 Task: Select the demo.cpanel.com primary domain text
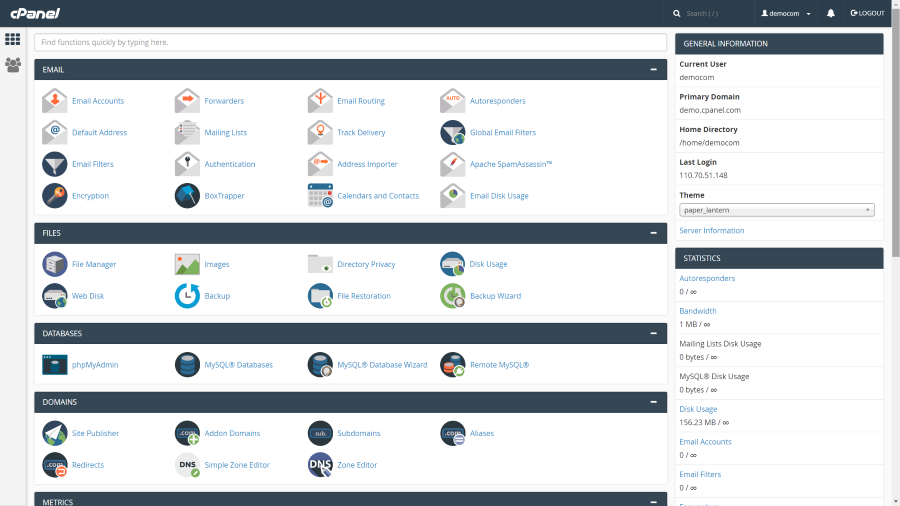tap(710, 110)
